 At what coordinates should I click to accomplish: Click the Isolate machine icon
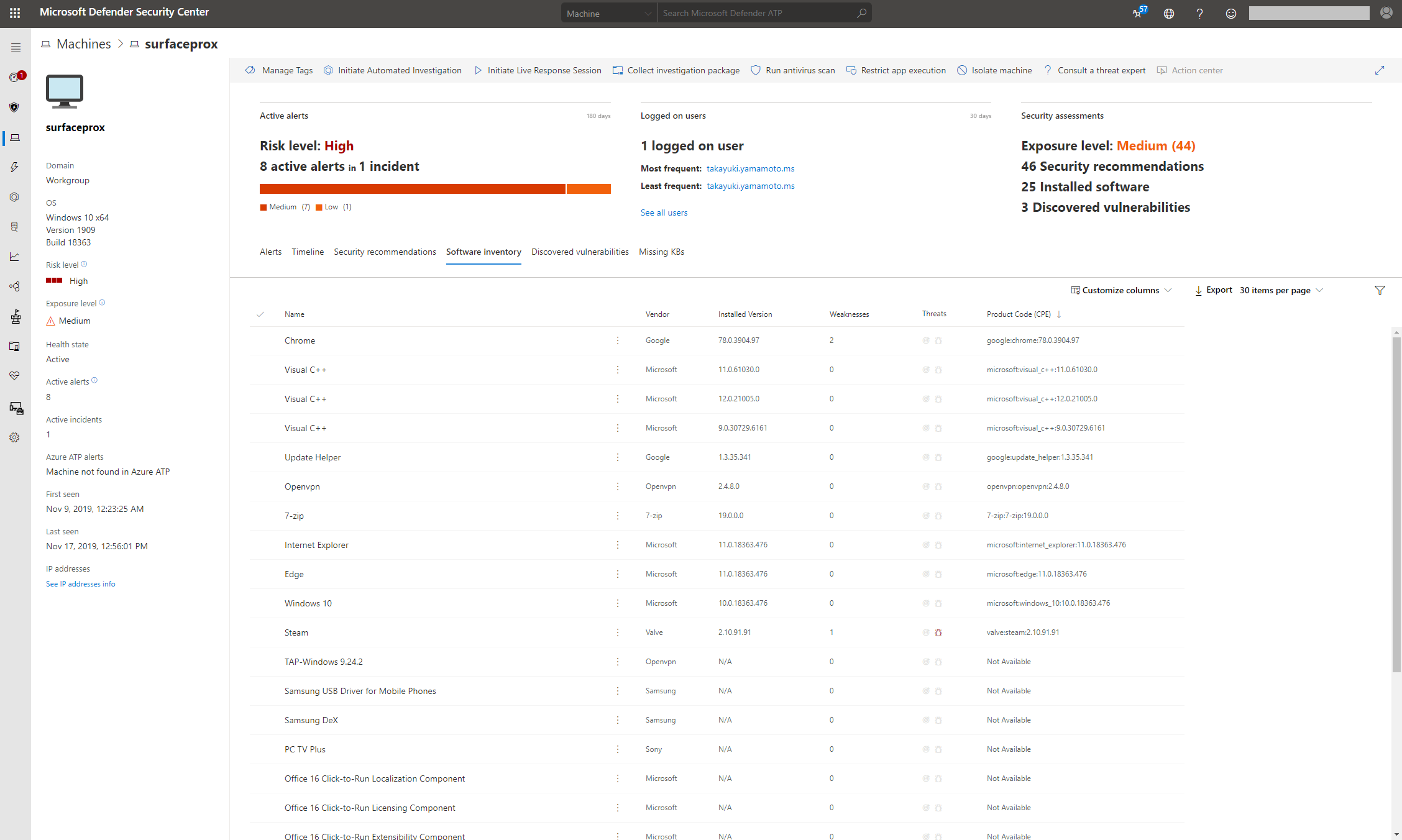tap(962, 70)
